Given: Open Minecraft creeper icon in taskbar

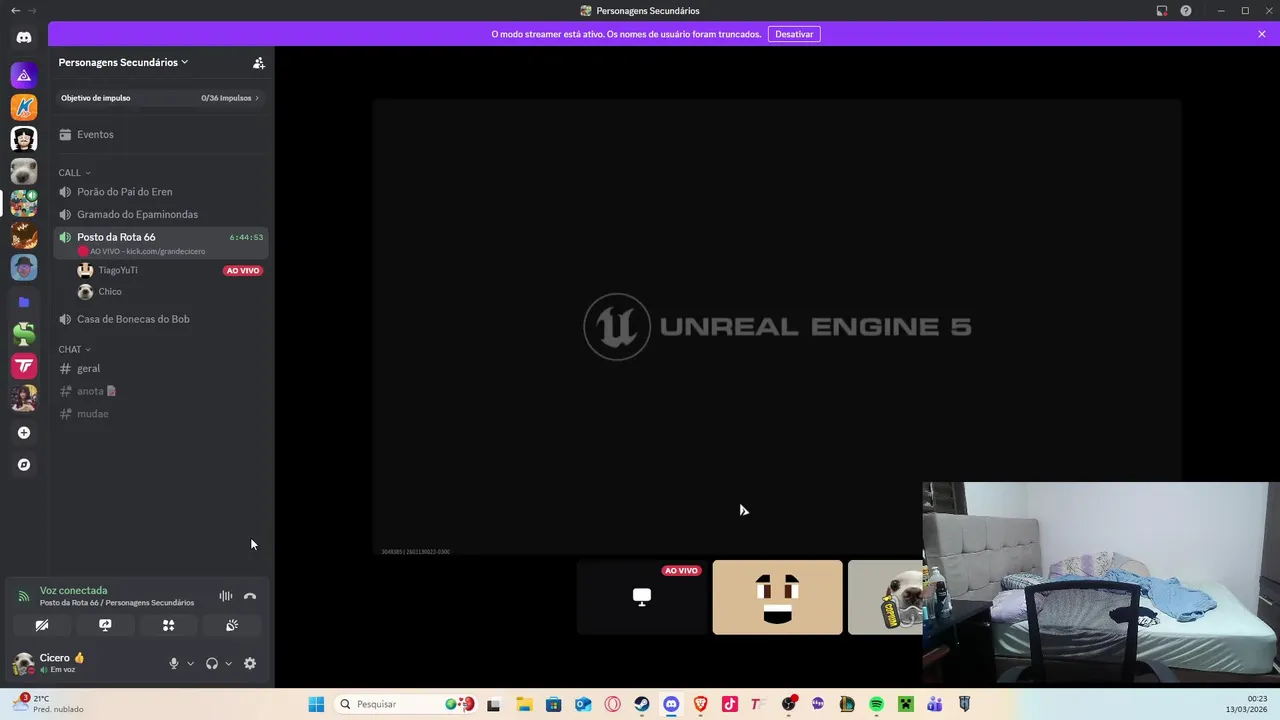Looking at the screenshot, I should [x=905, y=704].
